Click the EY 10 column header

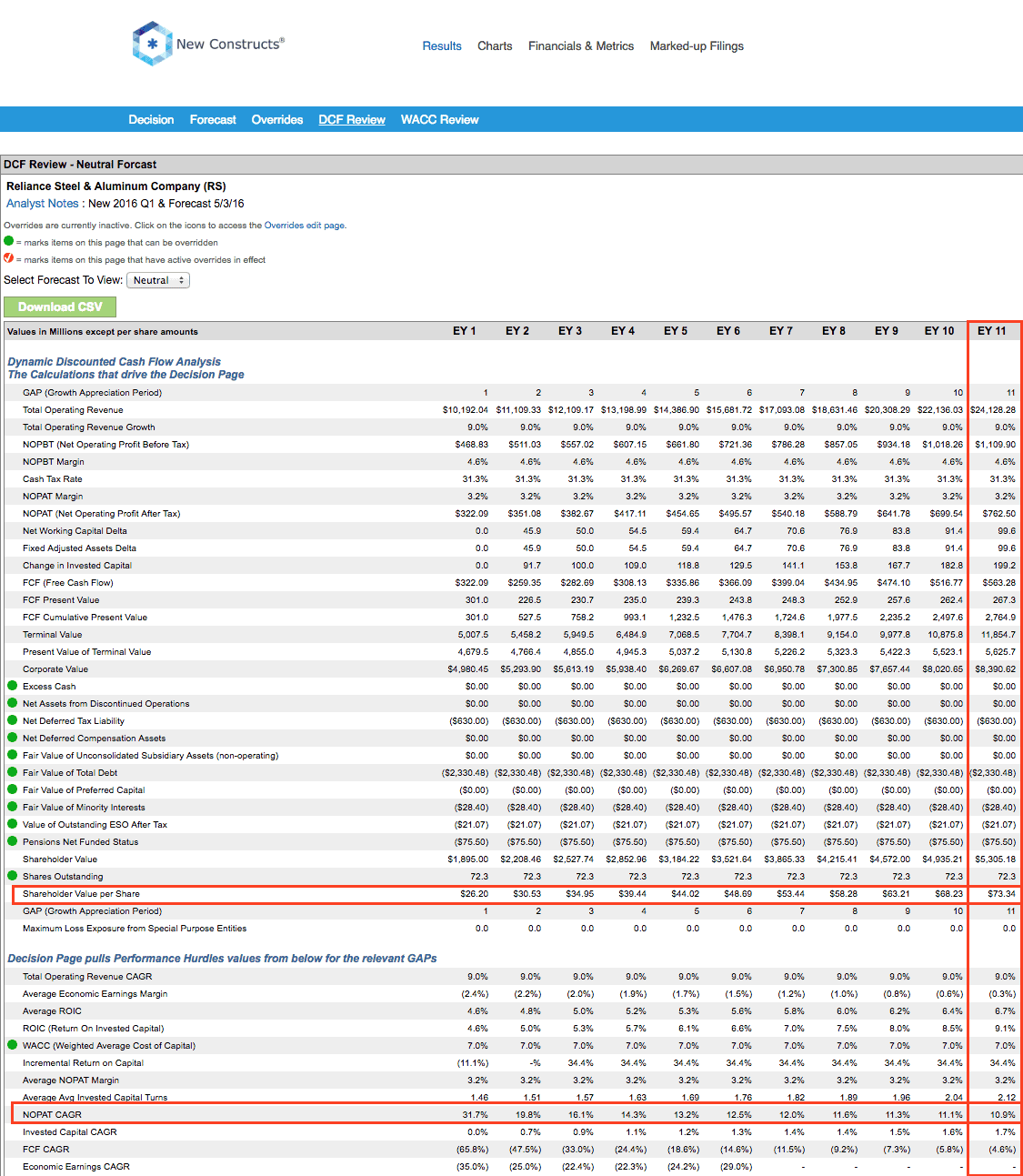pos(939,331)
